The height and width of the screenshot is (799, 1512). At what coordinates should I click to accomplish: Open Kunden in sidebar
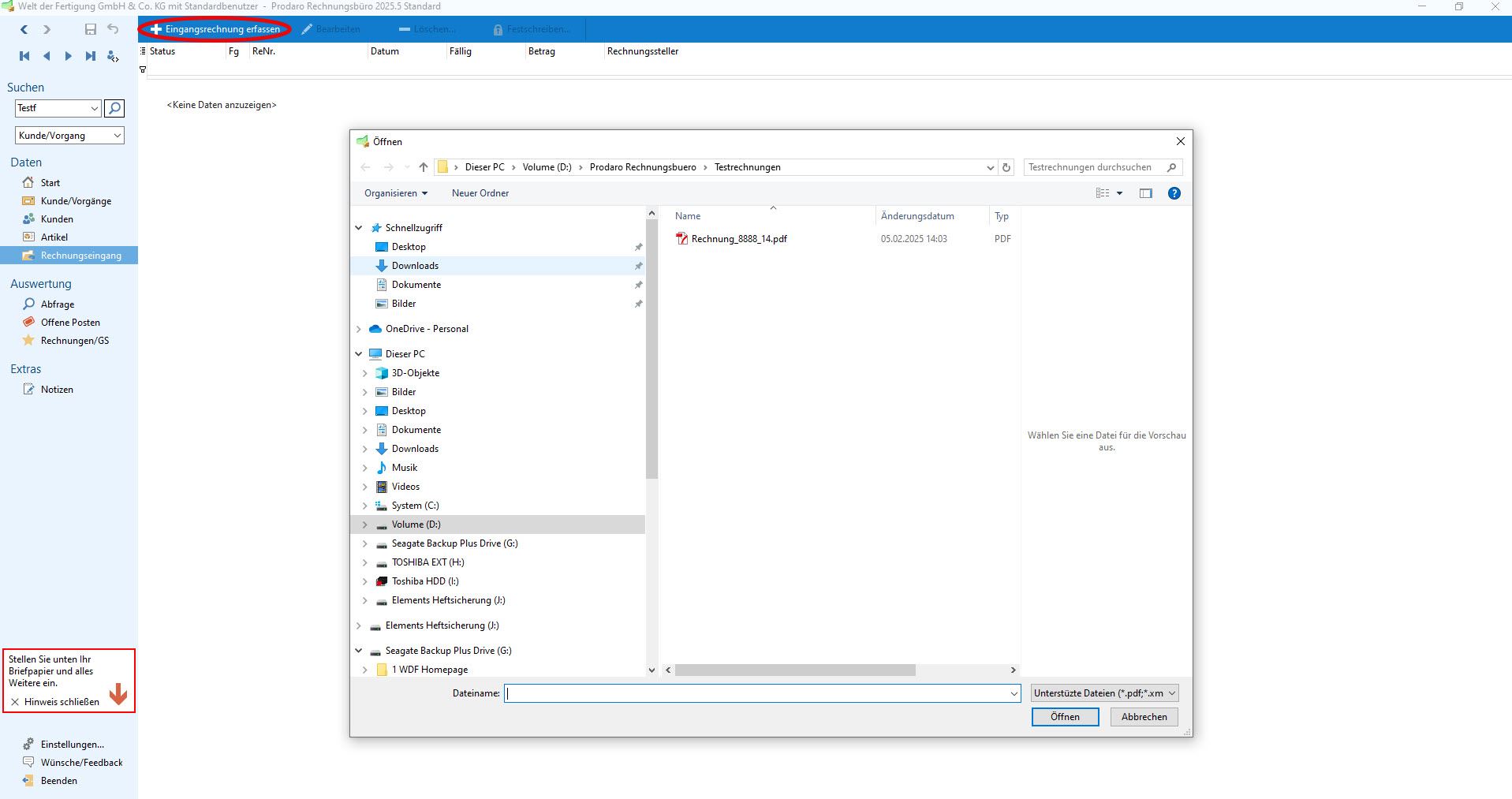57,219
